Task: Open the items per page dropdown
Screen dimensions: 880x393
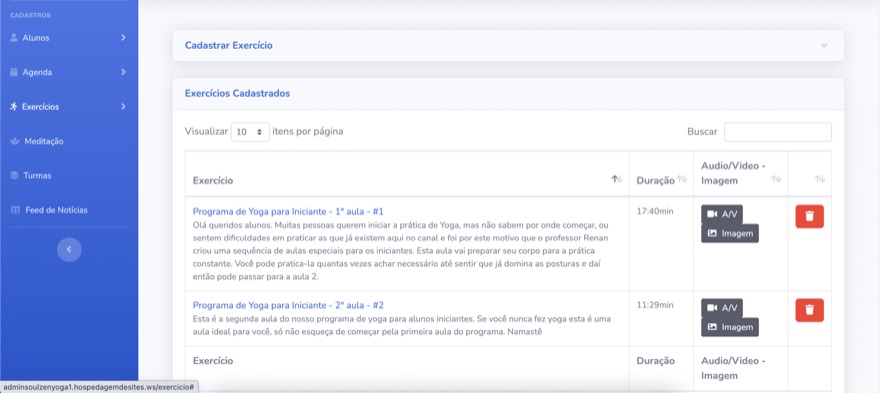Action: coord(250,132)
